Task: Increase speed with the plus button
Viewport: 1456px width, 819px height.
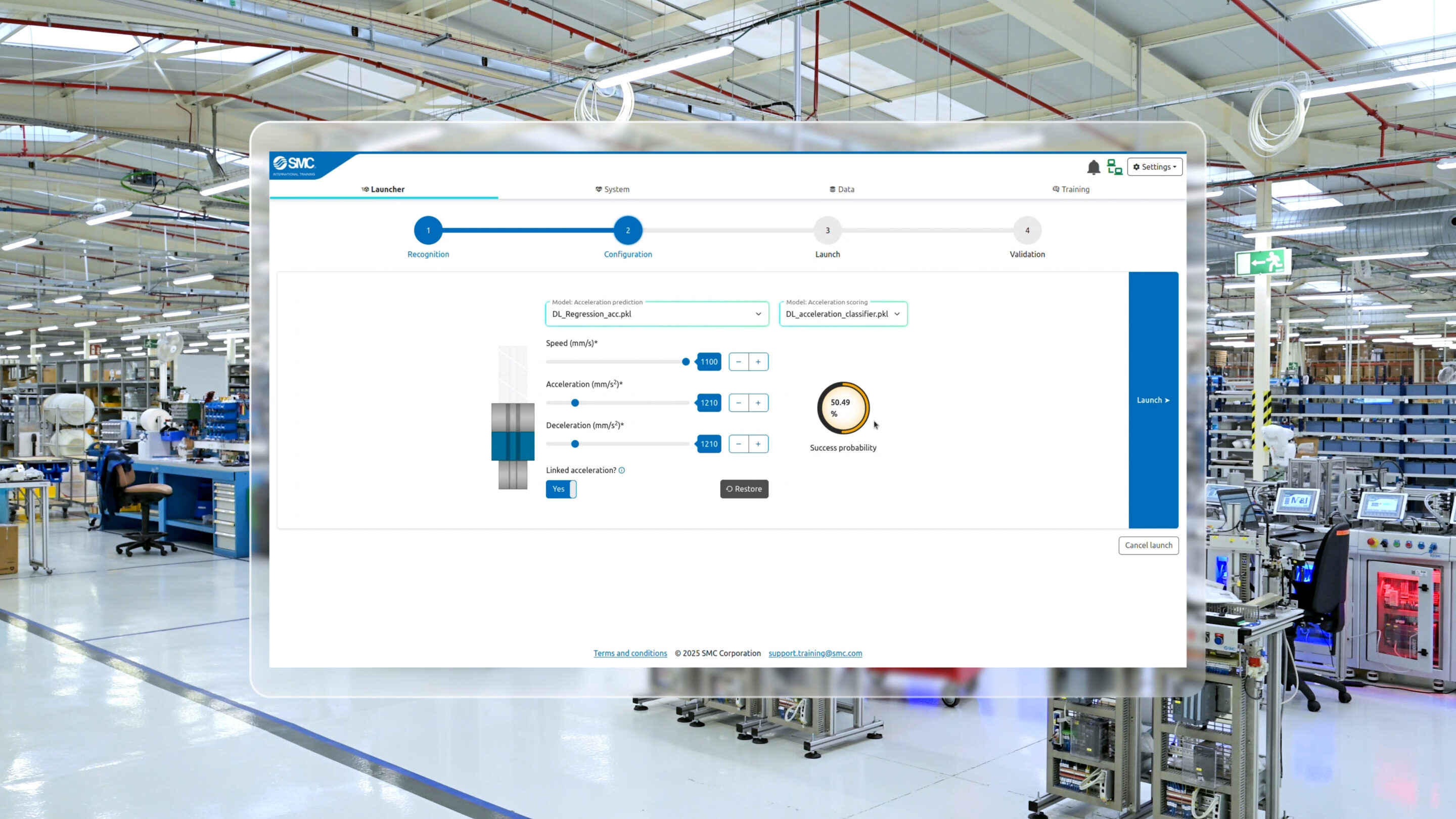Action: [x=758, y=362]
